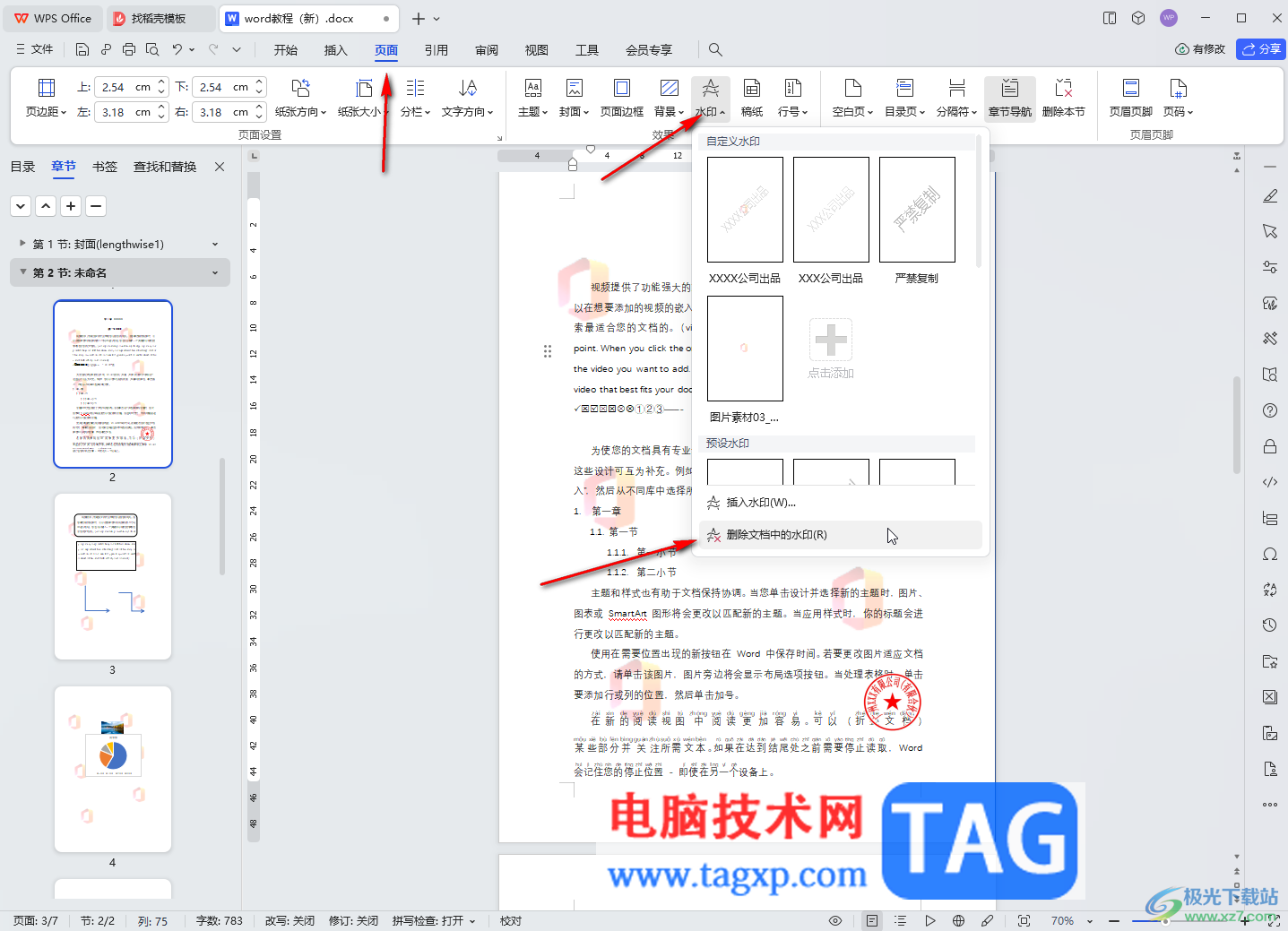Close the navigation pane
Viewport: 1288px width, 931px height.
(220, 167)
